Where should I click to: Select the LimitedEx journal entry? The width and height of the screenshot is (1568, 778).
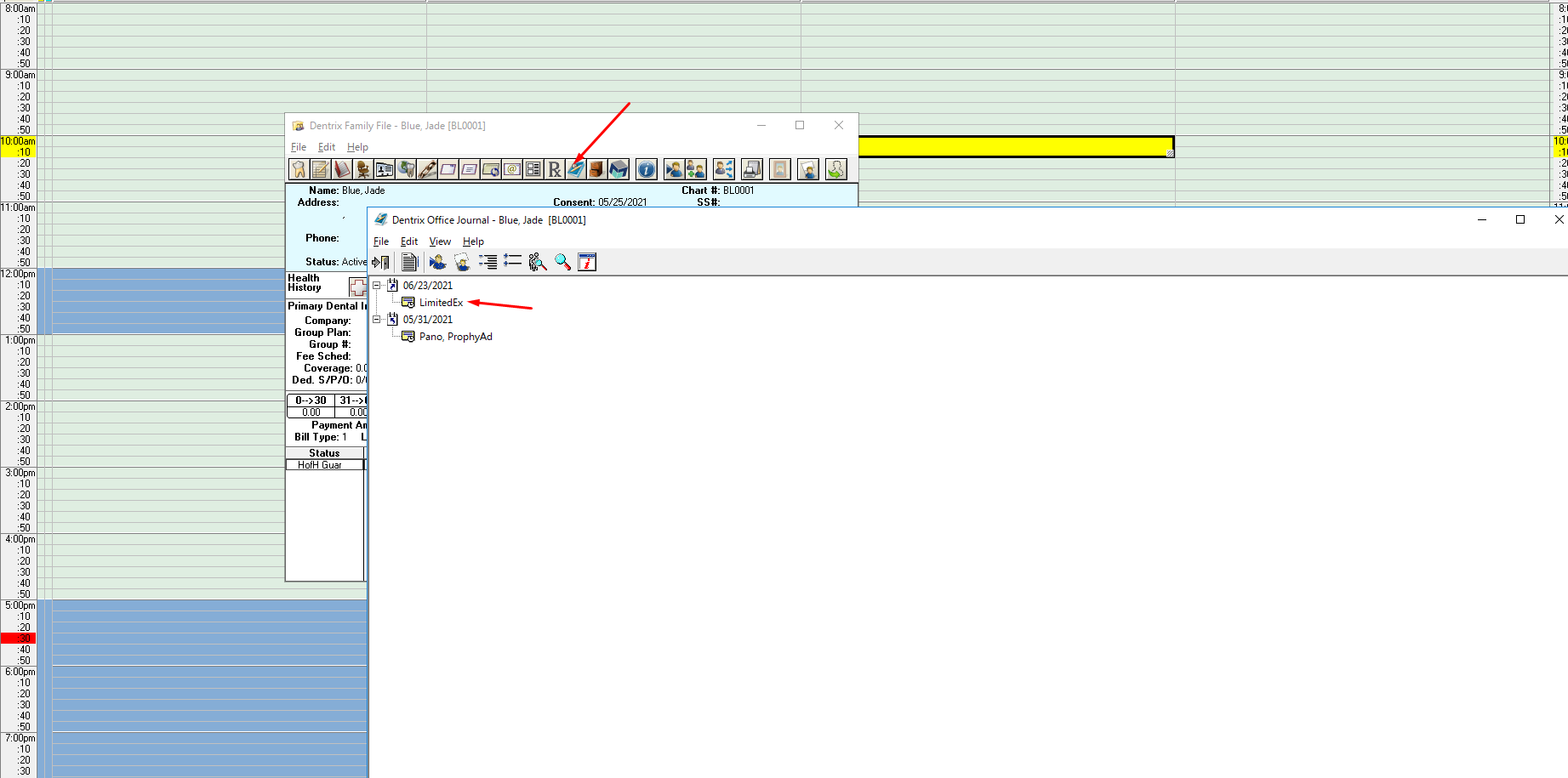[441, 303]
